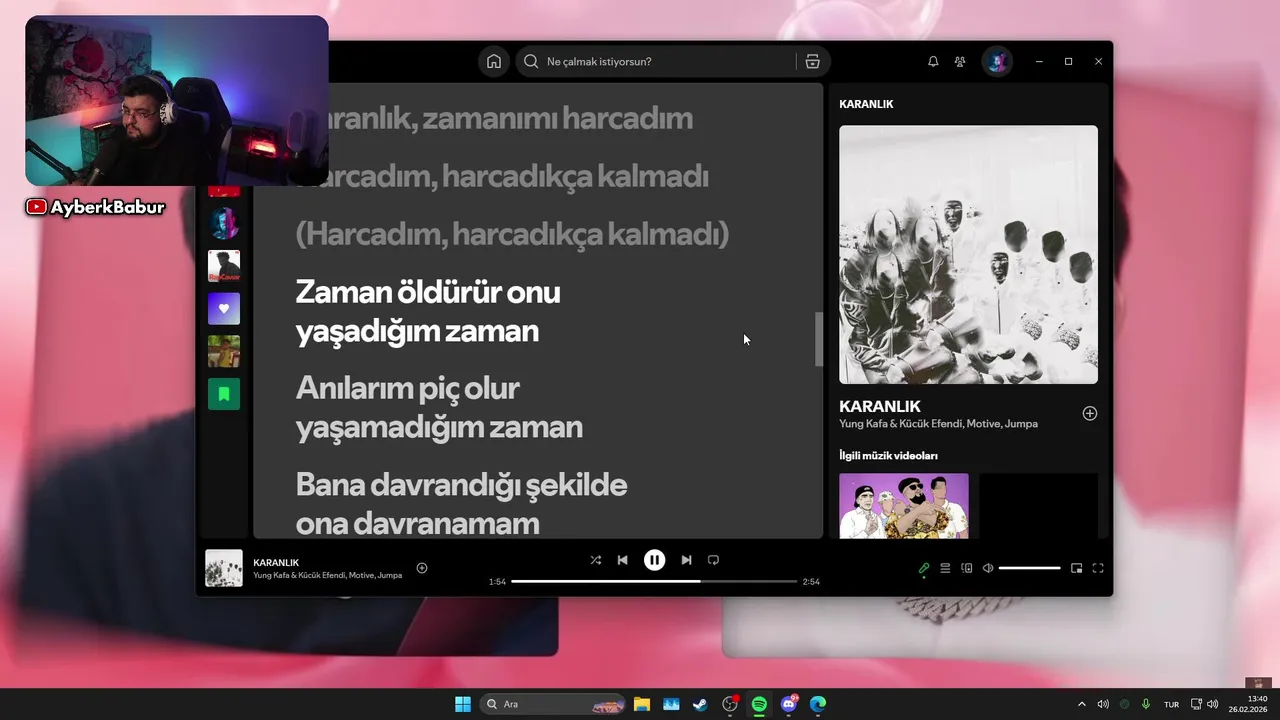
Task: Open the KARANLIK album art in side panel
Action: coord(968,254)
